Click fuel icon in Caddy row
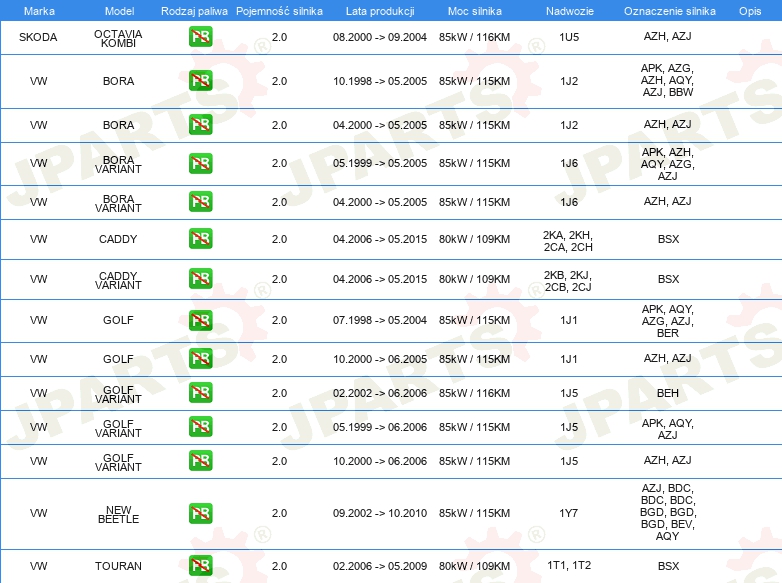 (x=200, y=238)
